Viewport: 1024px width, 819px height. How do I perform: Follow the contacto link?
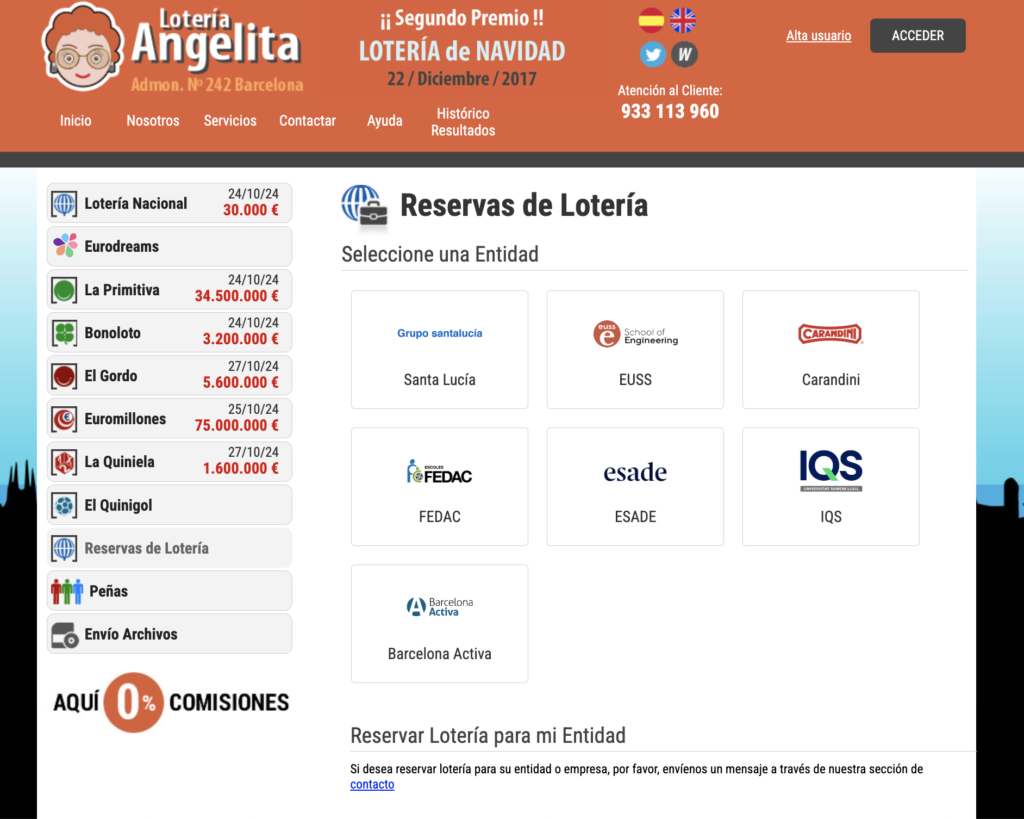point(372,784)
